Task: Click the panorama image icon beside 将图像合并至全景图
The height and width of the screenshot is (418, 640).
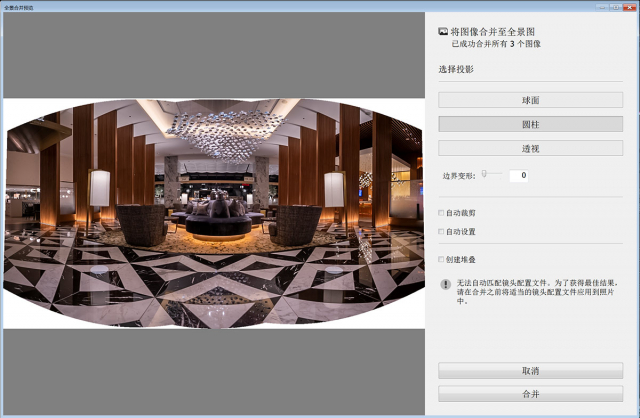Action: pyautogui.click(x=443, y=31)
